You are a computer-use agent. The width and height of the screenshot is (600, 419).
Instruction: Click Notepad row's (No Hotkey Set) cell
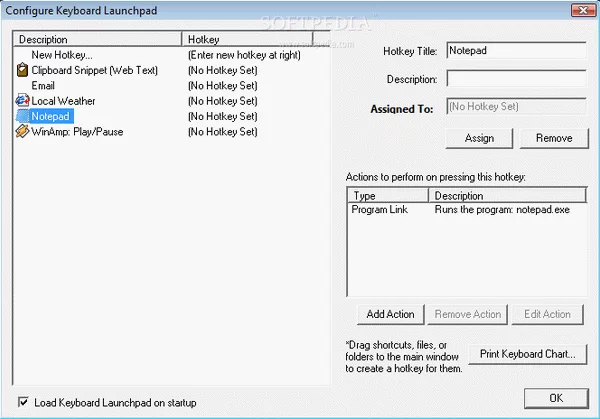(223, 116)
